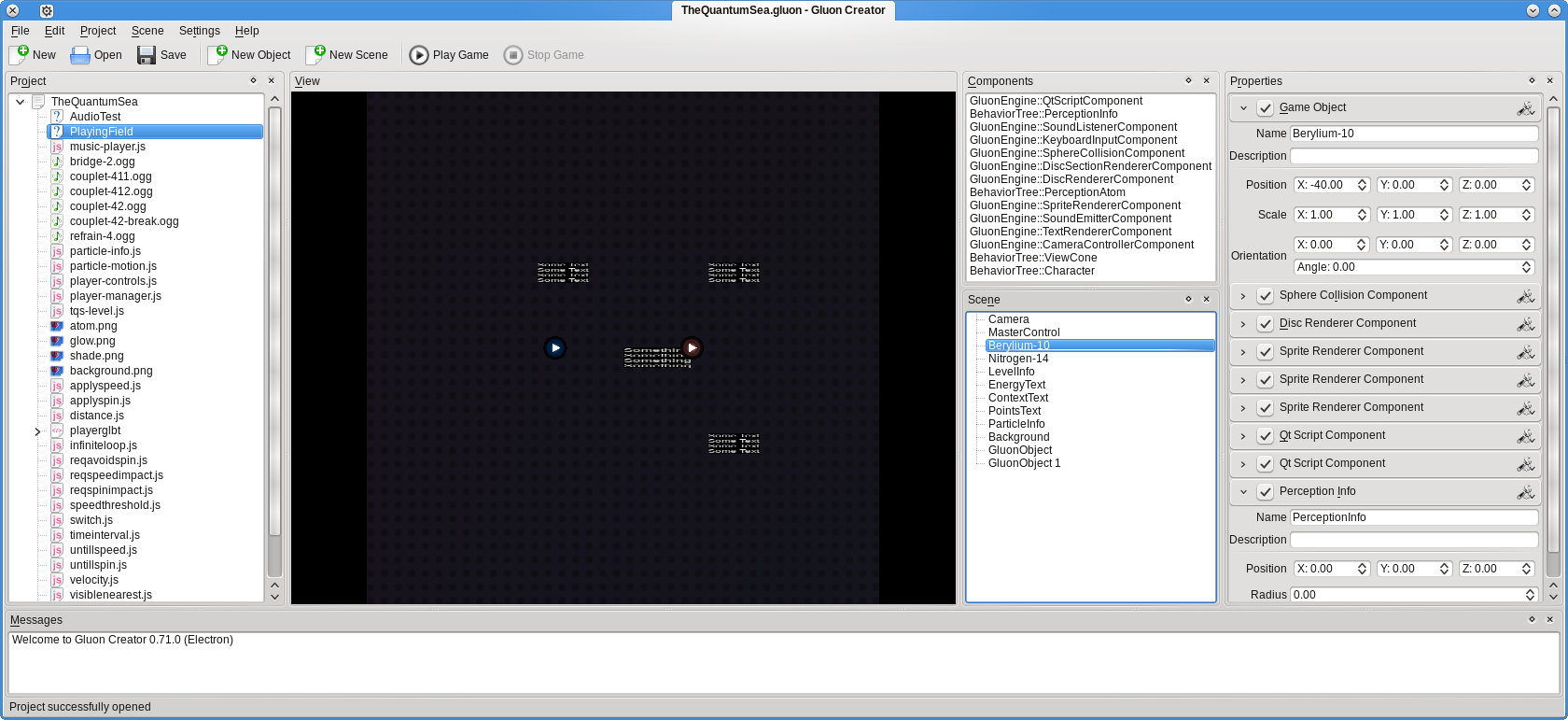This screenshot has height=720, width=1568.
Task: Disable the Sphere Collision Component checkbox
Action: 1266,296
